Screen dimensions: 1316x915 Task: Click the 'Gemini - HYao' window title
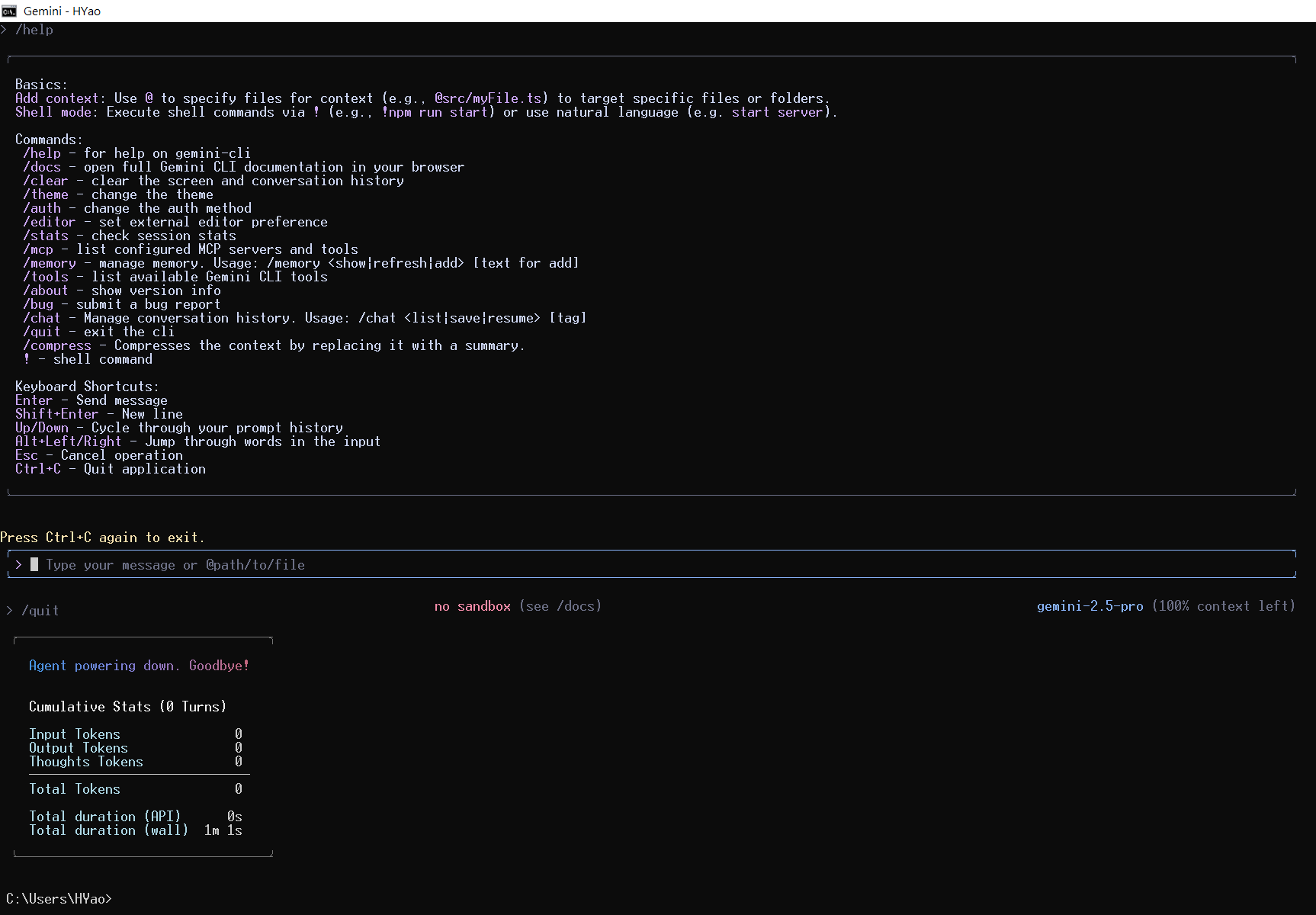62,11
